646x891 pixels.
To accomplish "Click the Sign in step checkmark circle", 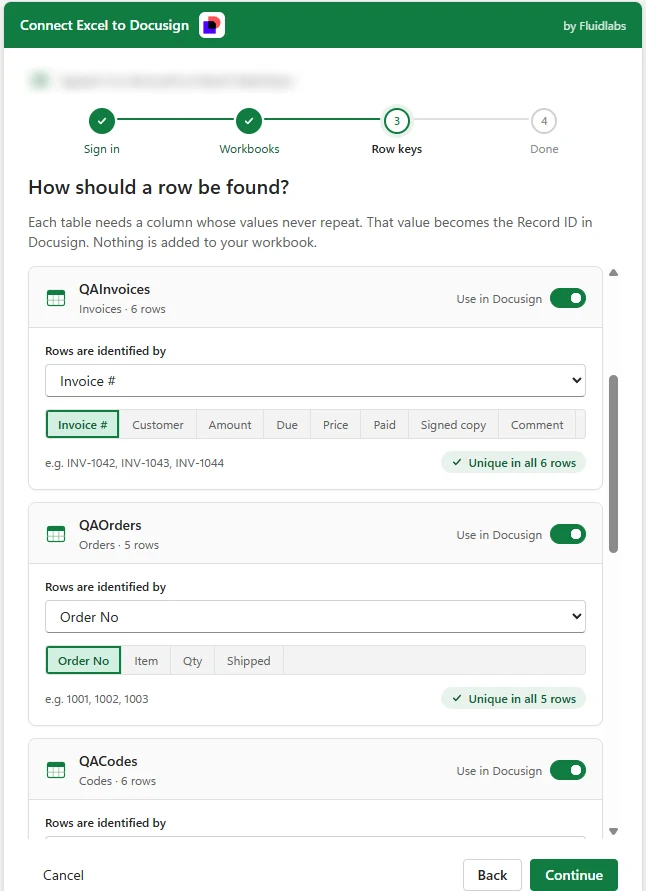I will [x=102, y=120].
